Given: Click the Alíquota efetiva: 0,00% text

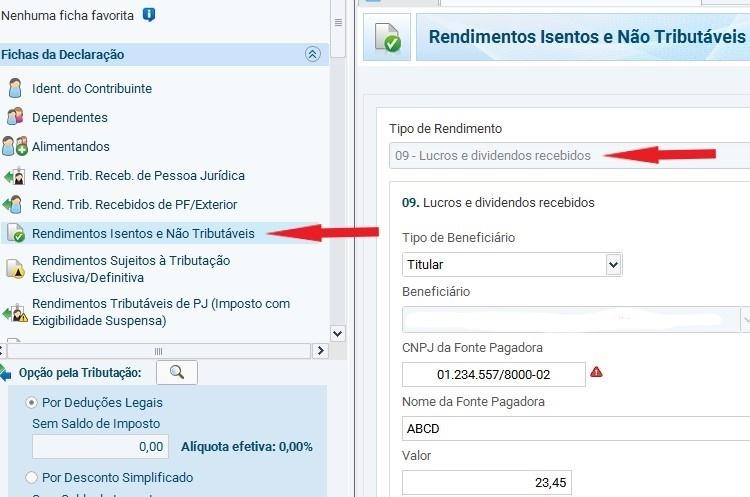Looking at the screenshot, I should pyautogui.click(x=247, y=447).
